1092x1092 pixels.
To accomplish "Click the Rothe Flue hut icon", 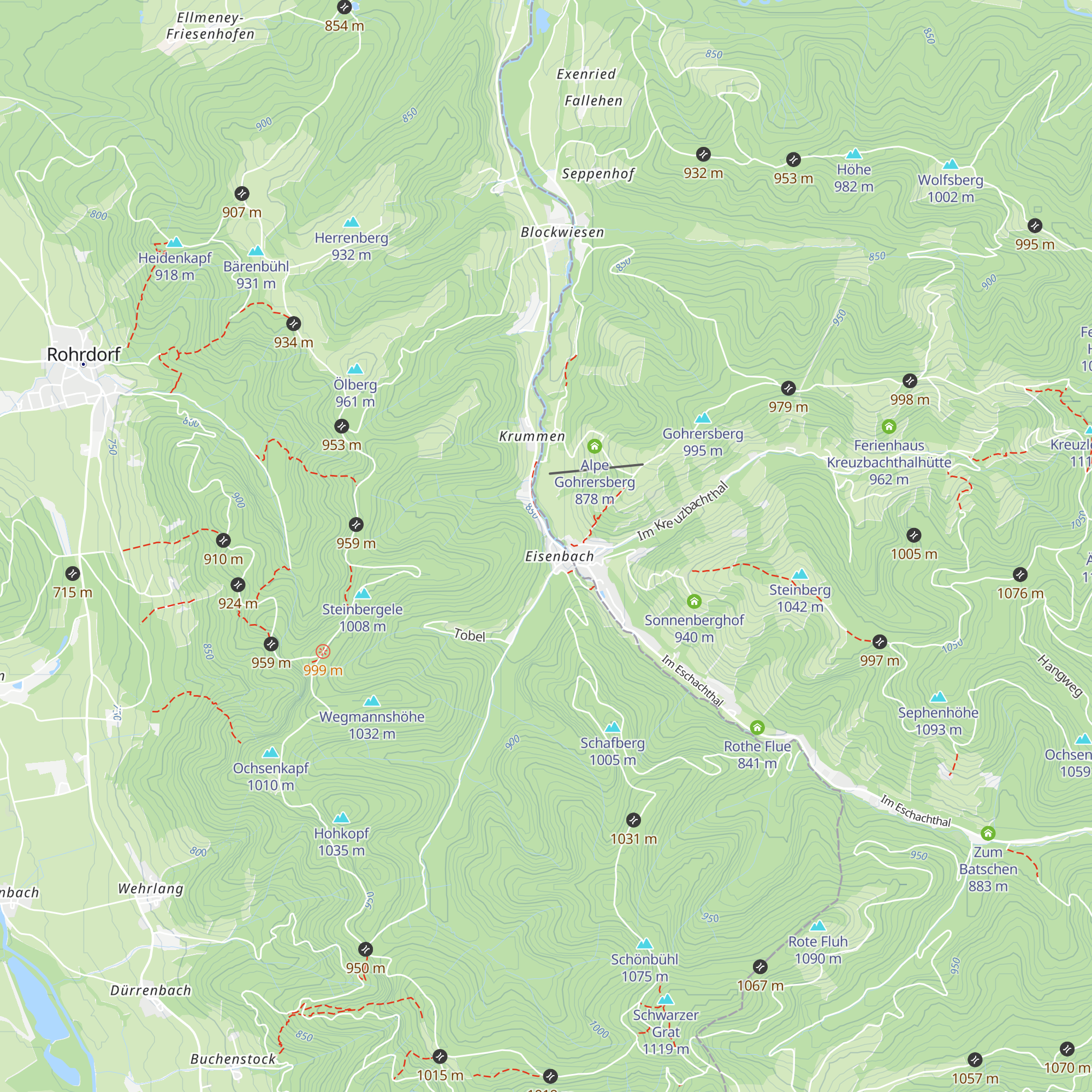I will click(757, 727).
